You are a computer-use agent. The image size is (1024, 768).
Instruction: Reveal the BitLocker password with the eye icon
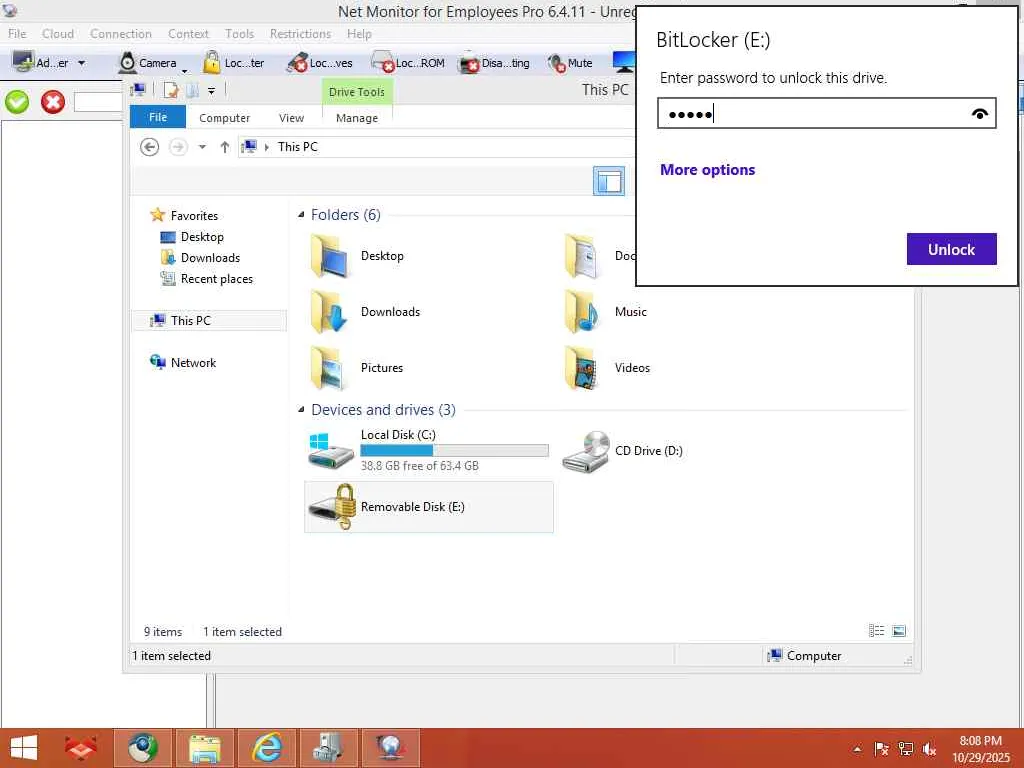pyautogui.click(x=979, y=114)
